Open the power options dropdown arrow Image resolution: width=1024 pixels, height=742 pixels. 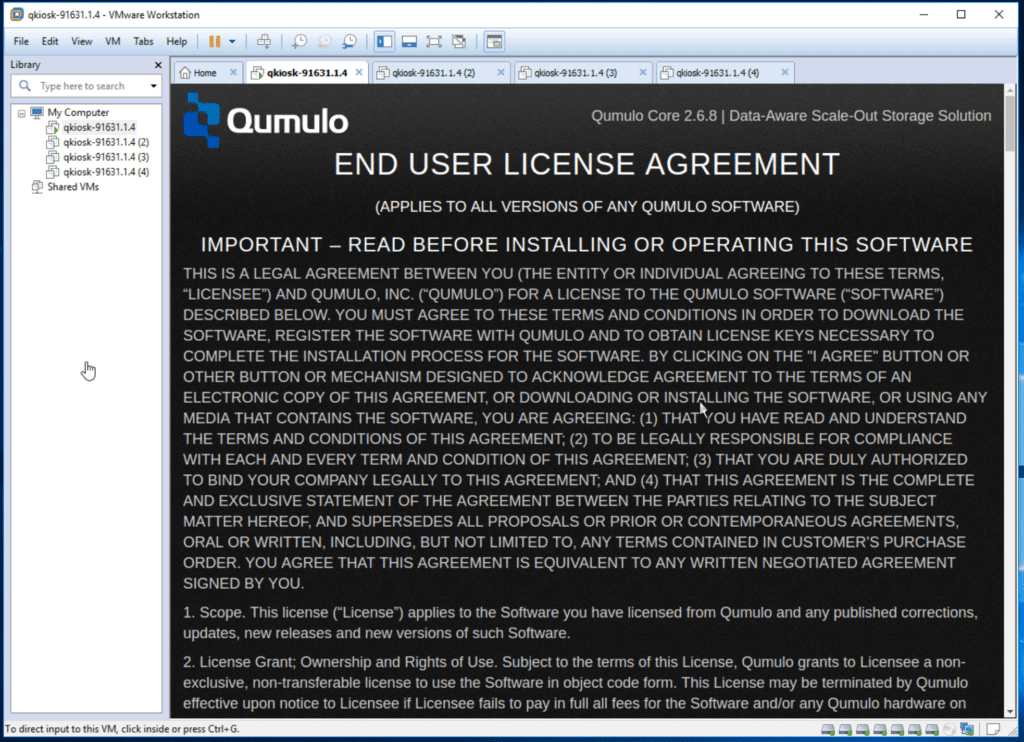[x=232, y=42]
